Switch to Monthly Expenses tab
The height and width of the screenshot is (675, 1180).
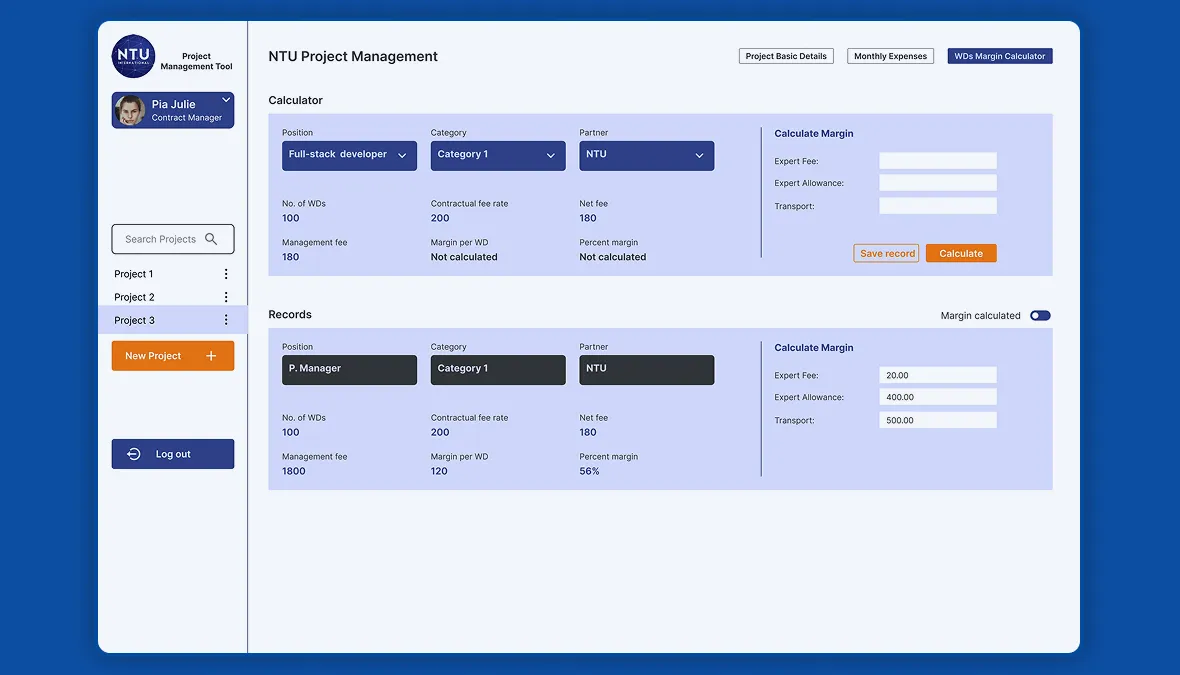click(890, 56)
